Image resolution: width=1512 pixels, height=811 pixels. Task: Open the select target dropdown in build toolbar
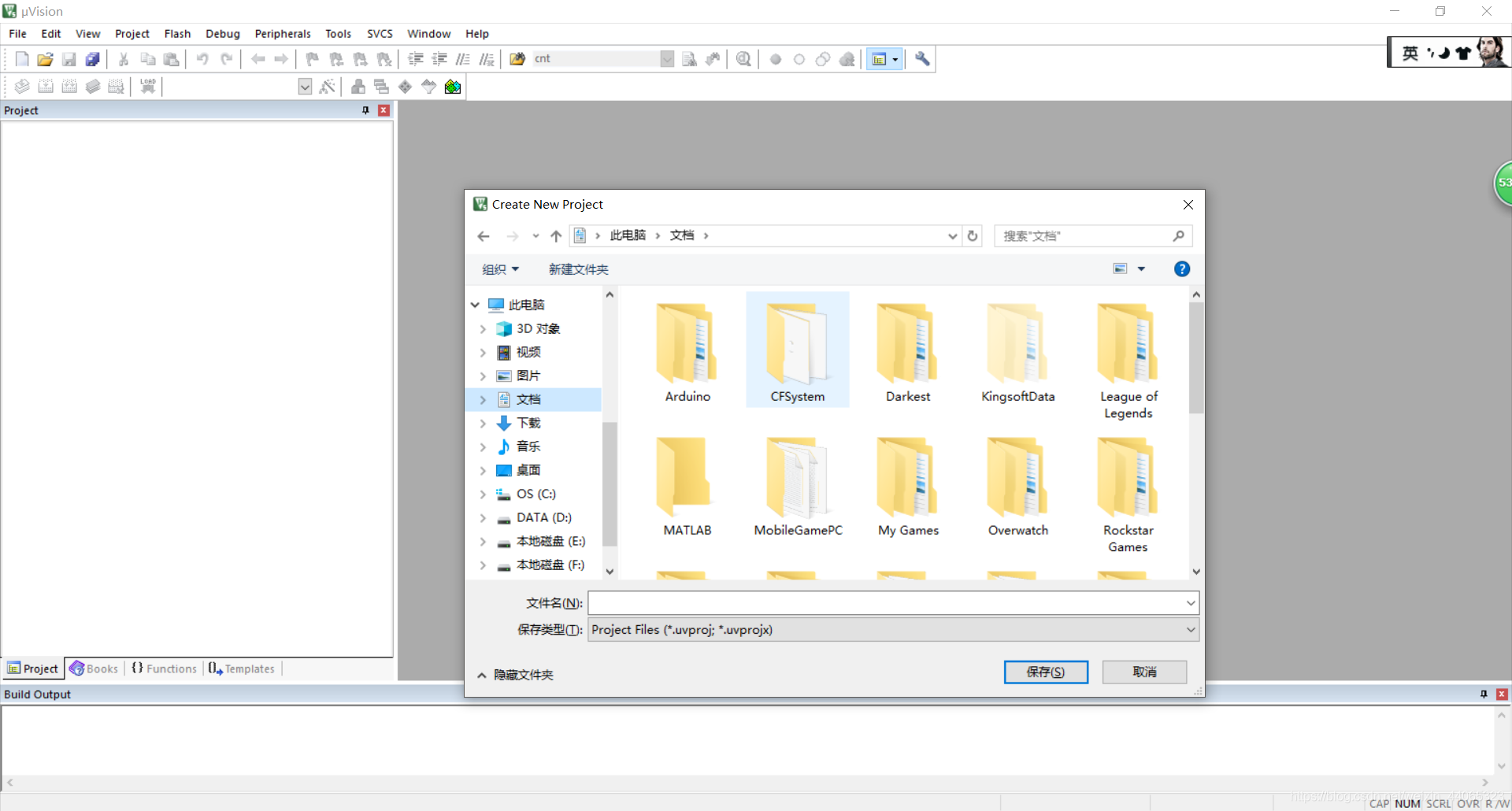(x=305, y=87)
